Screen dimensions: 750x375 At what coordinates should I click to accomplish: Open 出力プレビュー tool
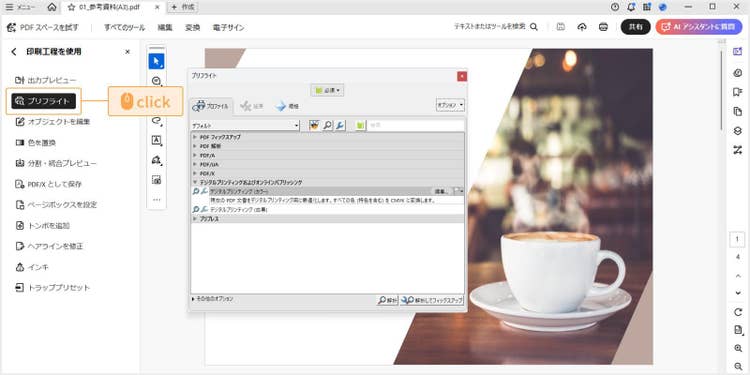tap(45, 80)
